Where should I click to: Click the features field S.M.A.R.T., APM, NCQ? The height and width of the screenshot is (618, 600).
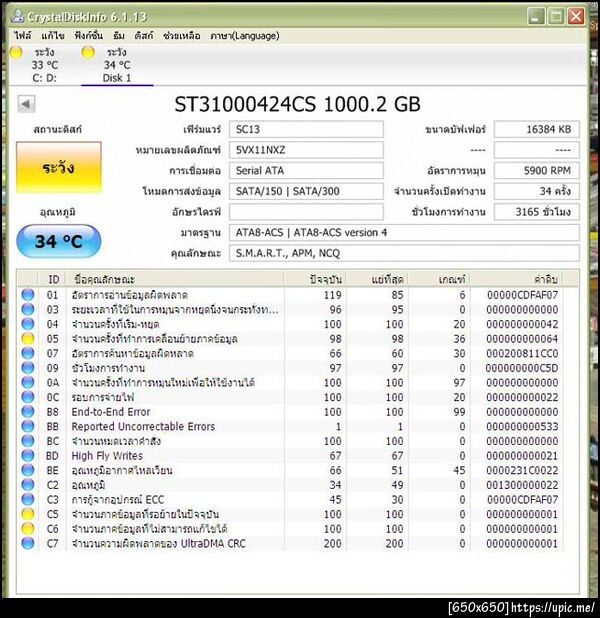click(x=404, y=253)
